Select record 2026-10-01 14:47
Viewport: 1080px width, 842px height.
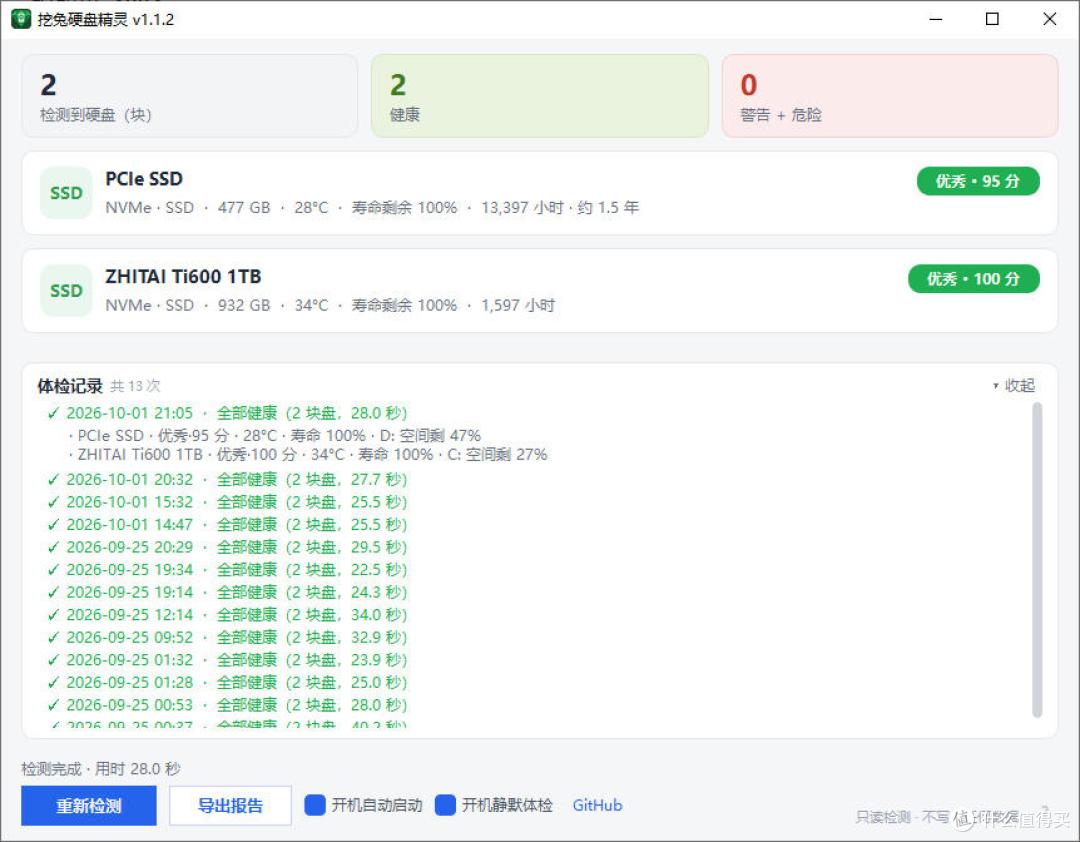227,524
